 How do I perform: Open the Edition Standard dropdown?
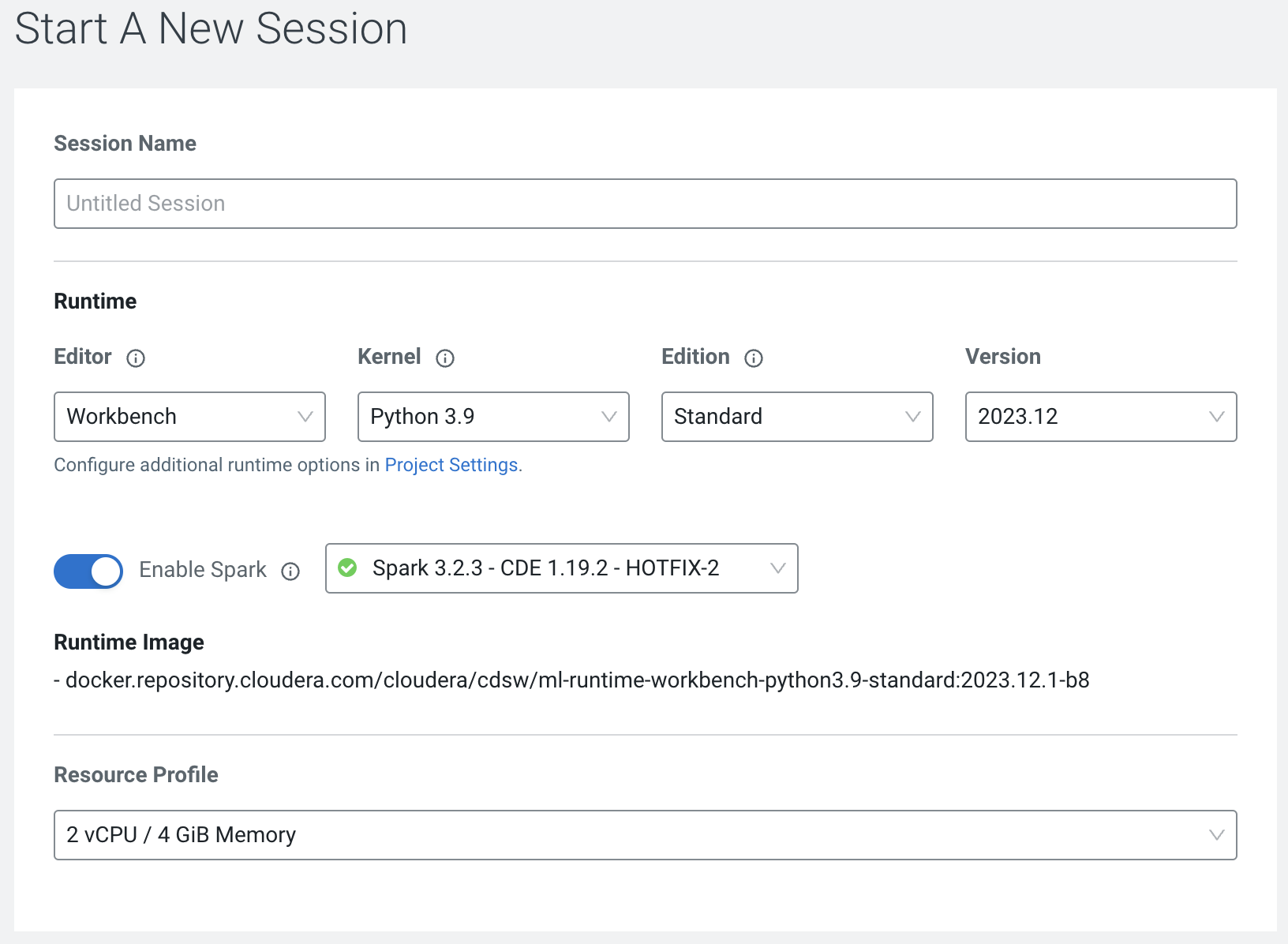[797, 417]
